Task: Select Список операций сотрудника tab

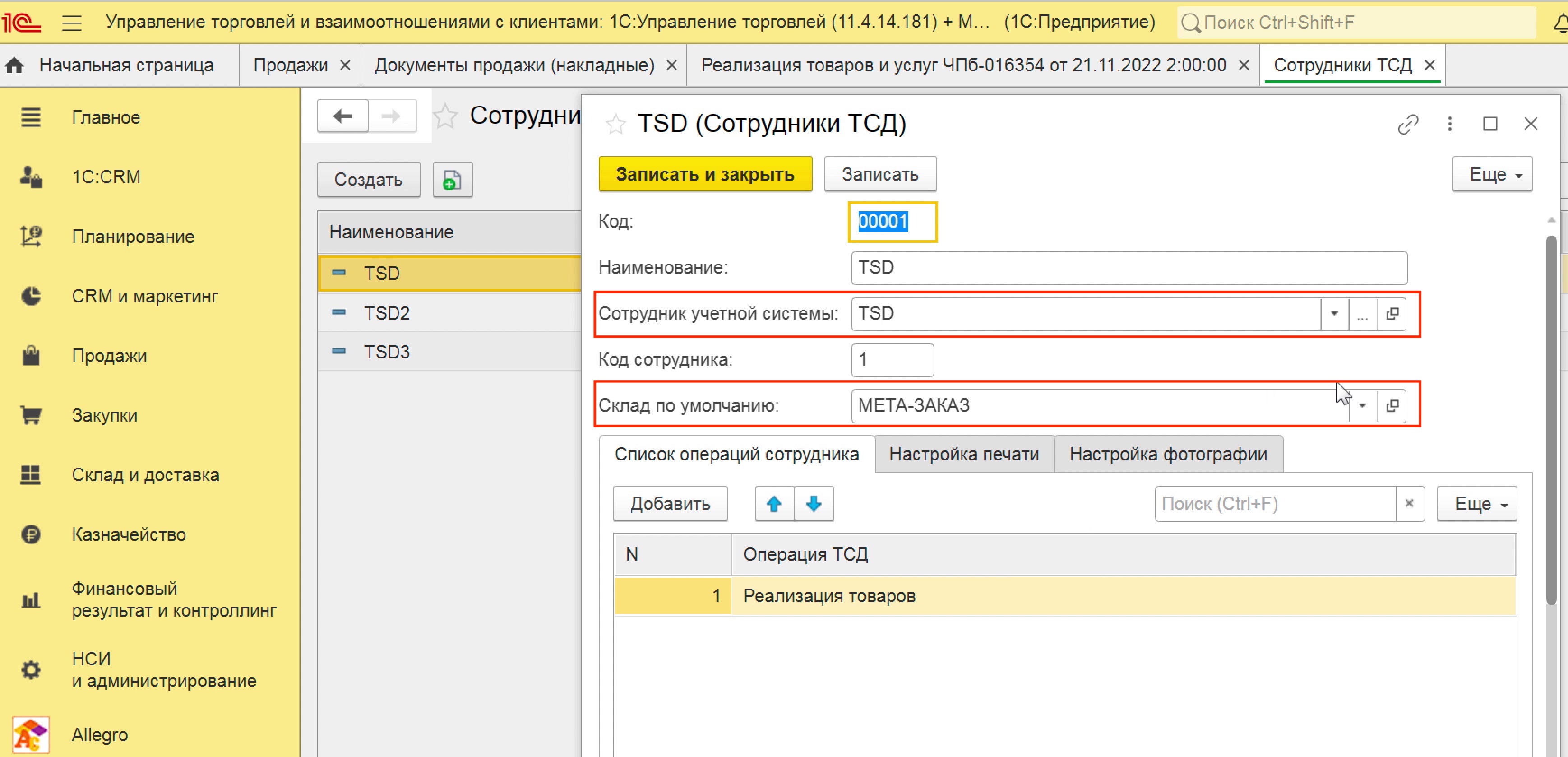Action: click(736, 454)
